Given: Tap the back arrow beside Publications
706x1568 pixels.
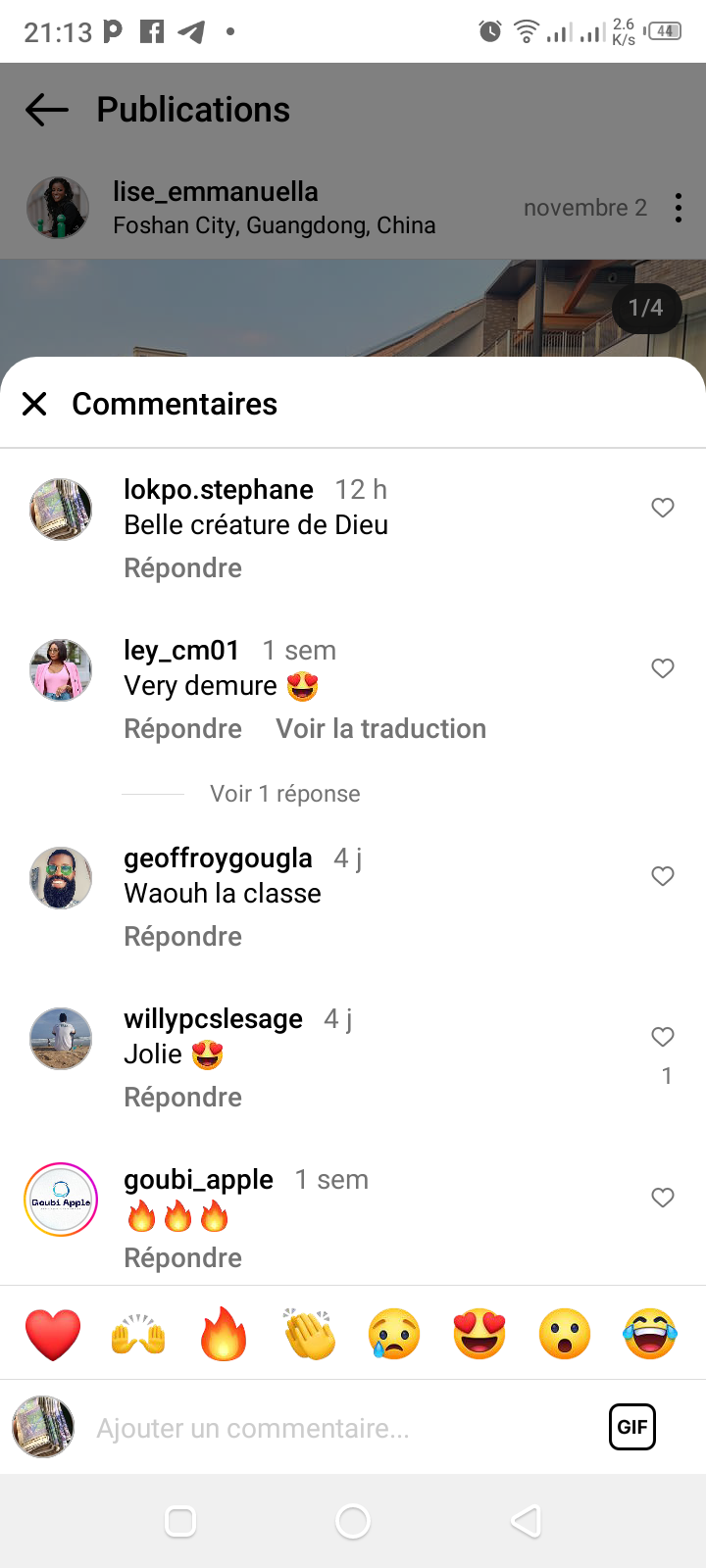Looking at the screenshot, I should (x=46, y=110).
